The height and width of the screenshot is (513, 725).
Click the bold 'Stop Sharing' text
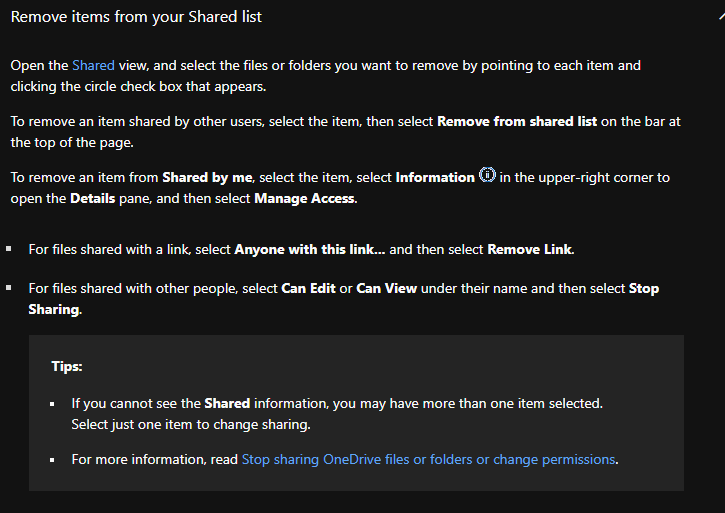click(344, 299)
